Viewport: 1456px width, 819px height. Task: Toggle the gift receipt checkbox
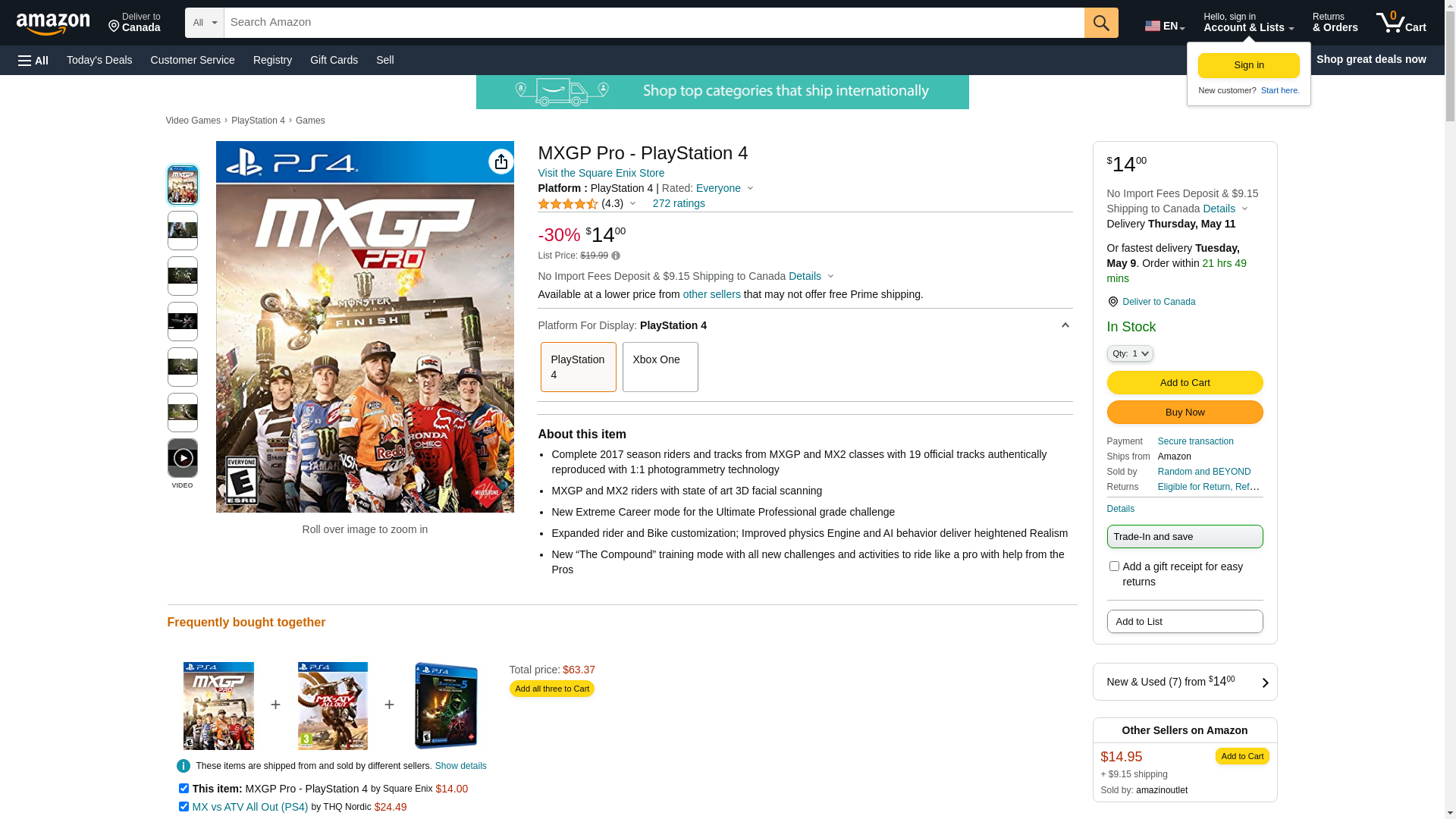click(1114, 566)
